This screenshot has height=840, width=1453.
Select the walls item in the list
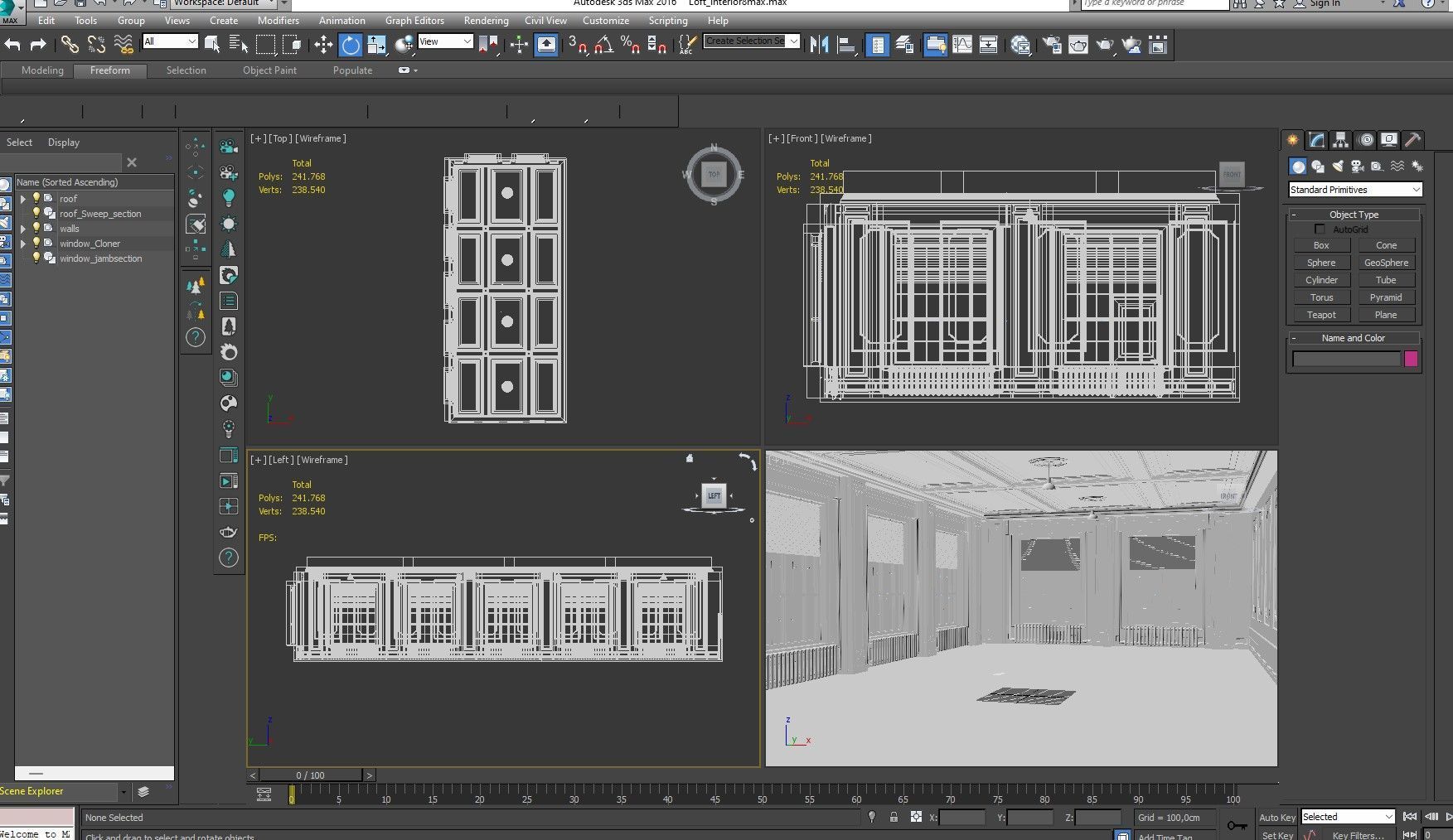[70, 229]
